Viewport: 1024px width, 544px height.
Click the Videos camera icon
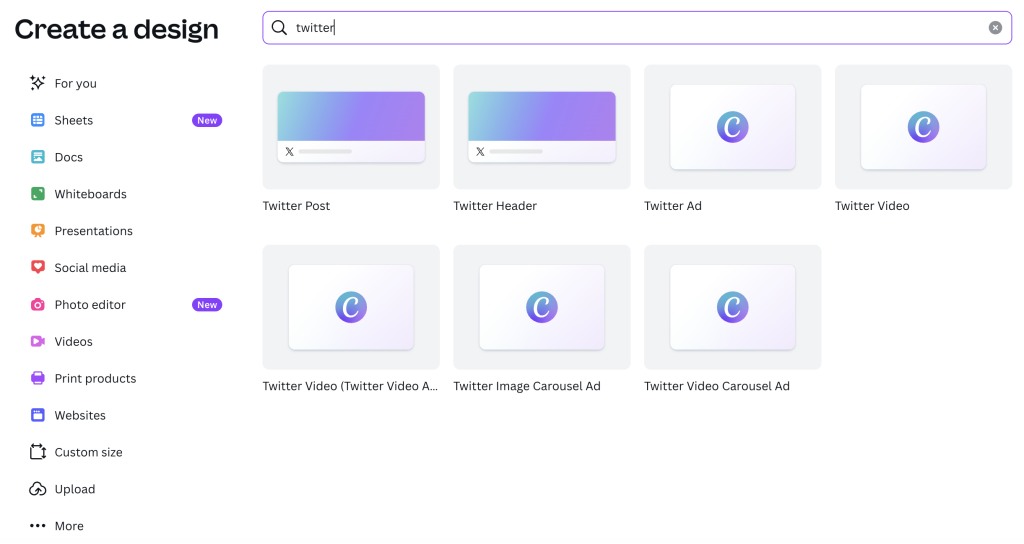pos(38,342)
